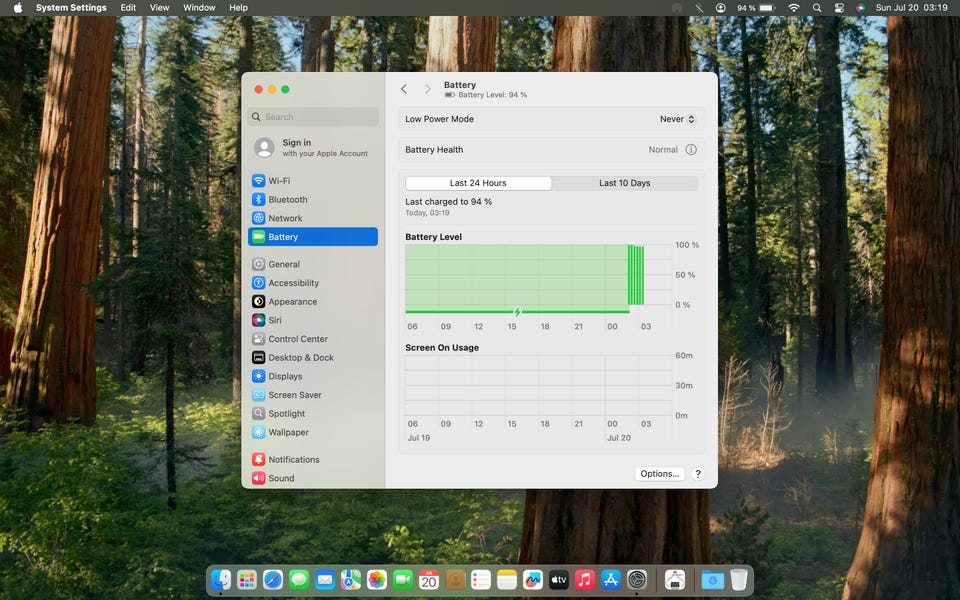Open Screen Saver settings
The image size is (960, 600).
click(x=294, y=395)
